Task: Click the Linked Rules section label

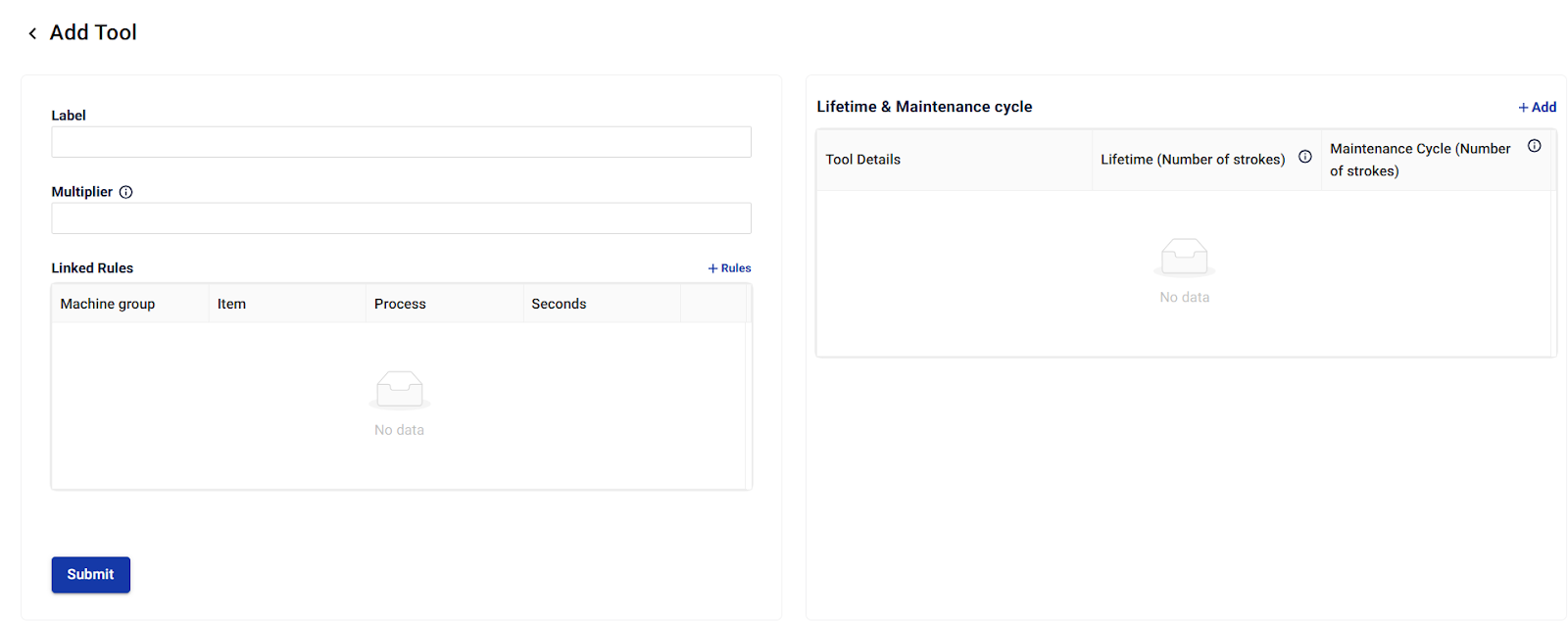Action: 92,268
